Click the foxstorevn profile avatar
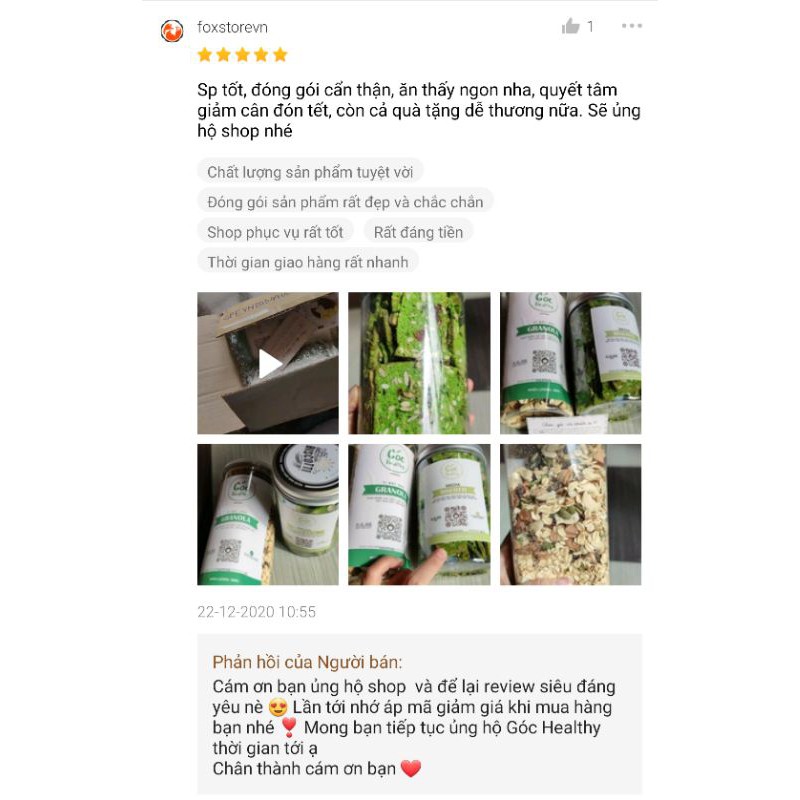Image resolution: width=800 pixels, height=800 pixels. pos(172,31)
